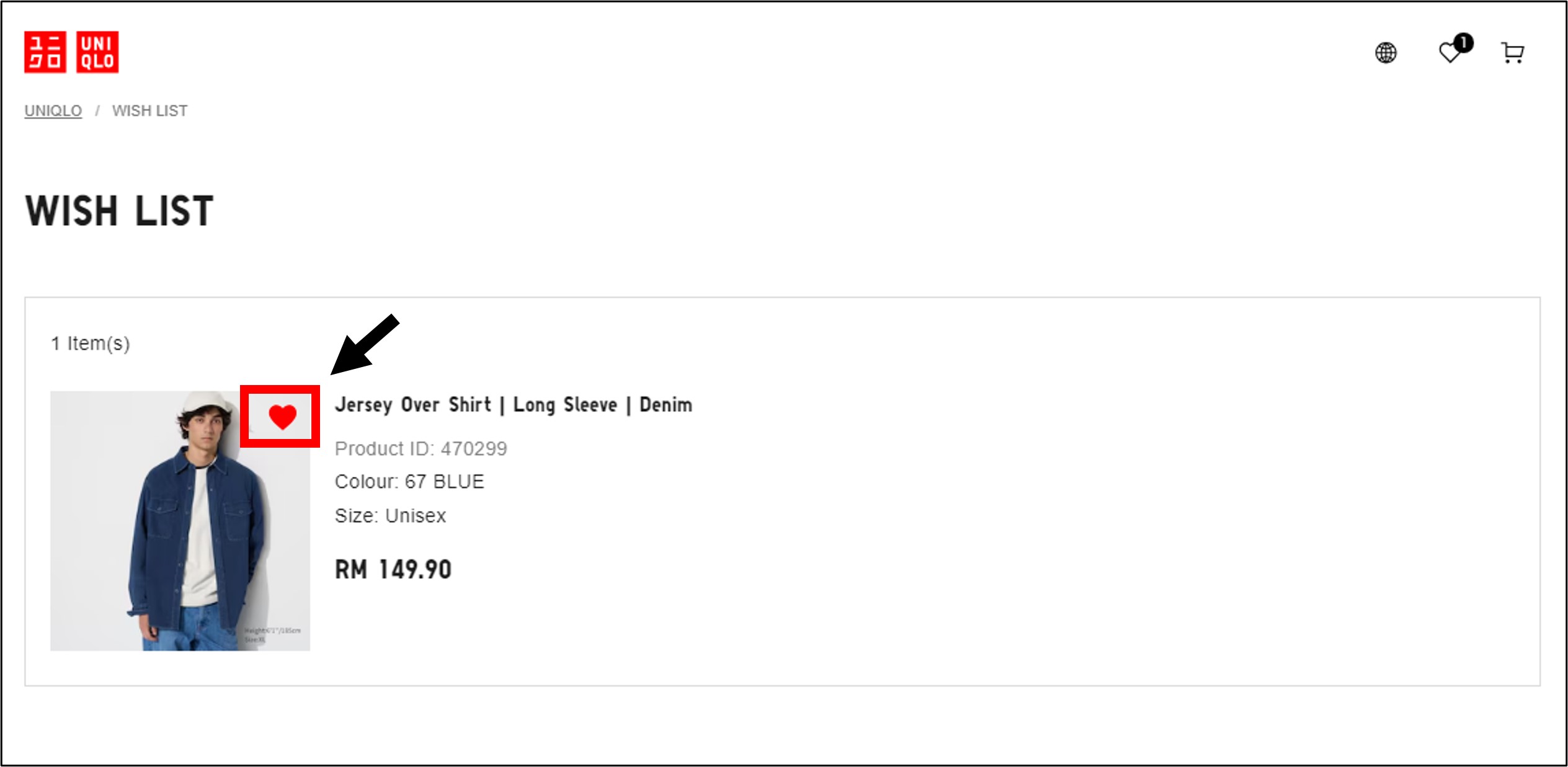Open the shopping cart

click(1512, 53)
